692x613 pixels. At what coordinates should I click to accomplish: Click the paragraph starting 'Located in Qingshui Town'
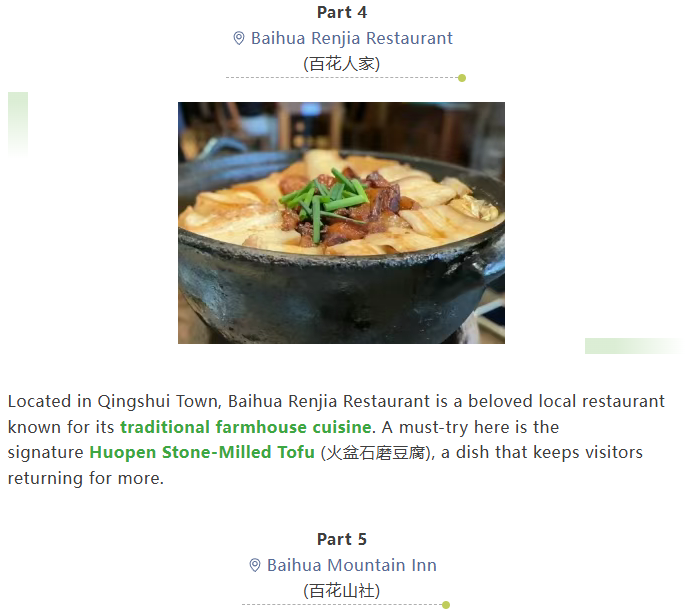[336, 440]
